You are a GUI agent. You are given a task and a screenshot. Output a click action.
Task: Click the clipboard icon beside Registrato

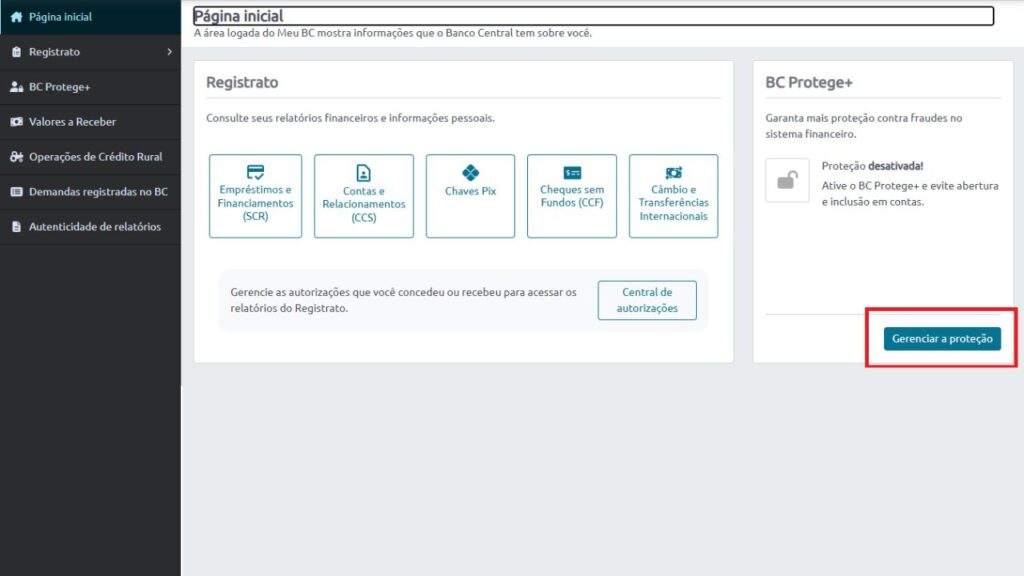coord(16,52)
